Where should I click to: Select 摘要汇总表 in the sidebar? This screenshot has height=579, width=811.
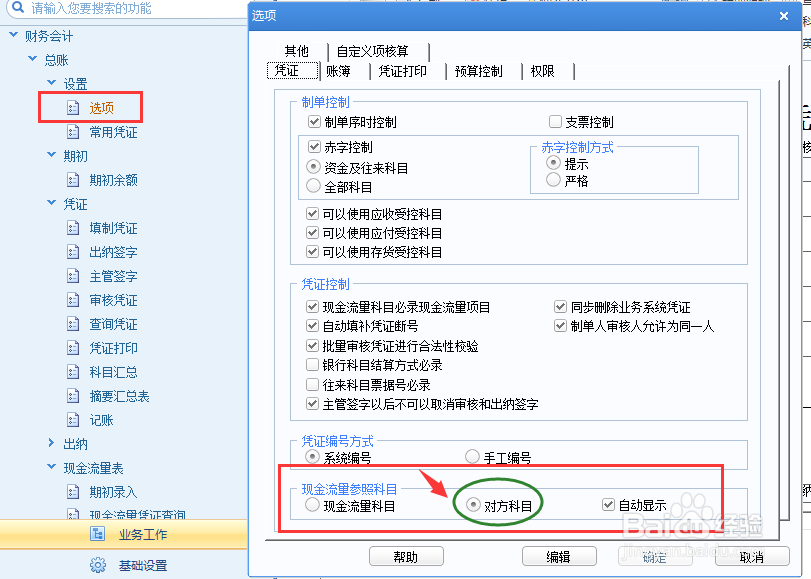[x=113, y=395]
